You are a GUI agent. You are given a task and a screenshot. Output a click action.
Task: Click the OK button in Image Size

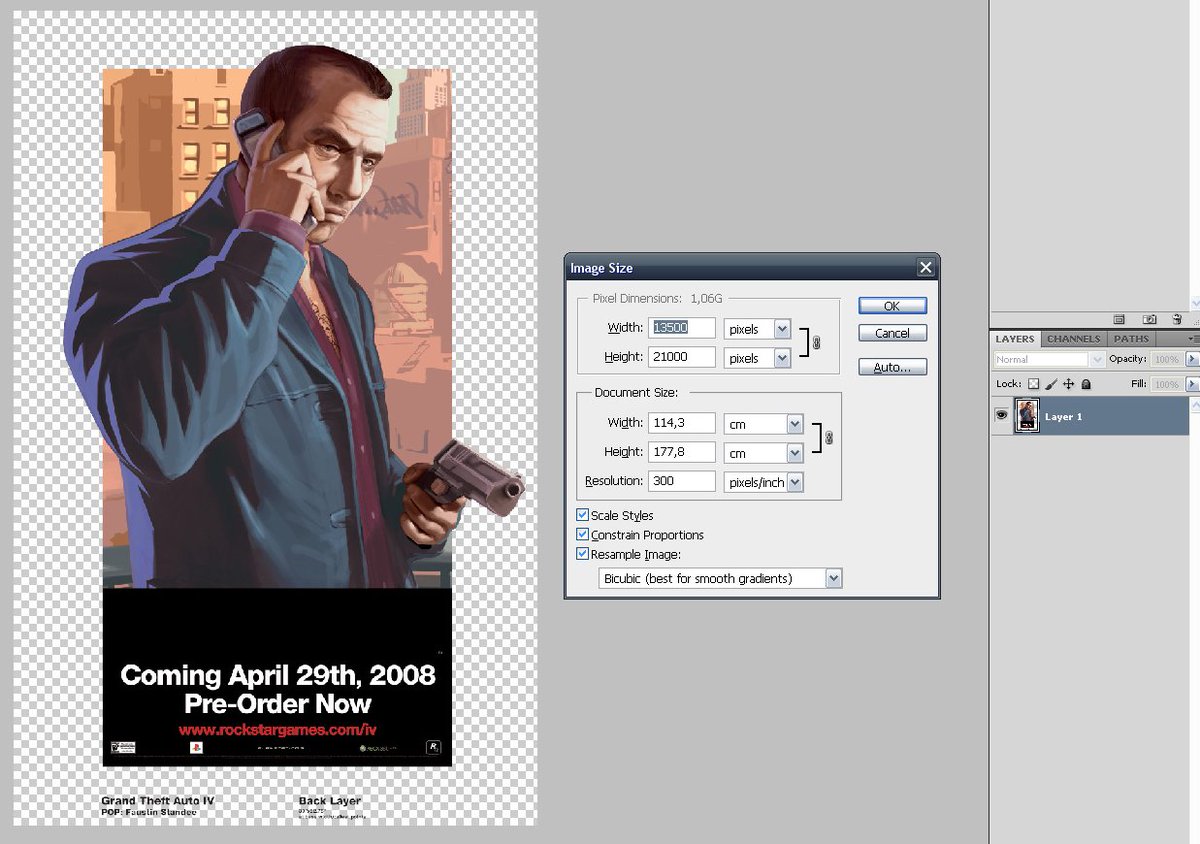892,306
